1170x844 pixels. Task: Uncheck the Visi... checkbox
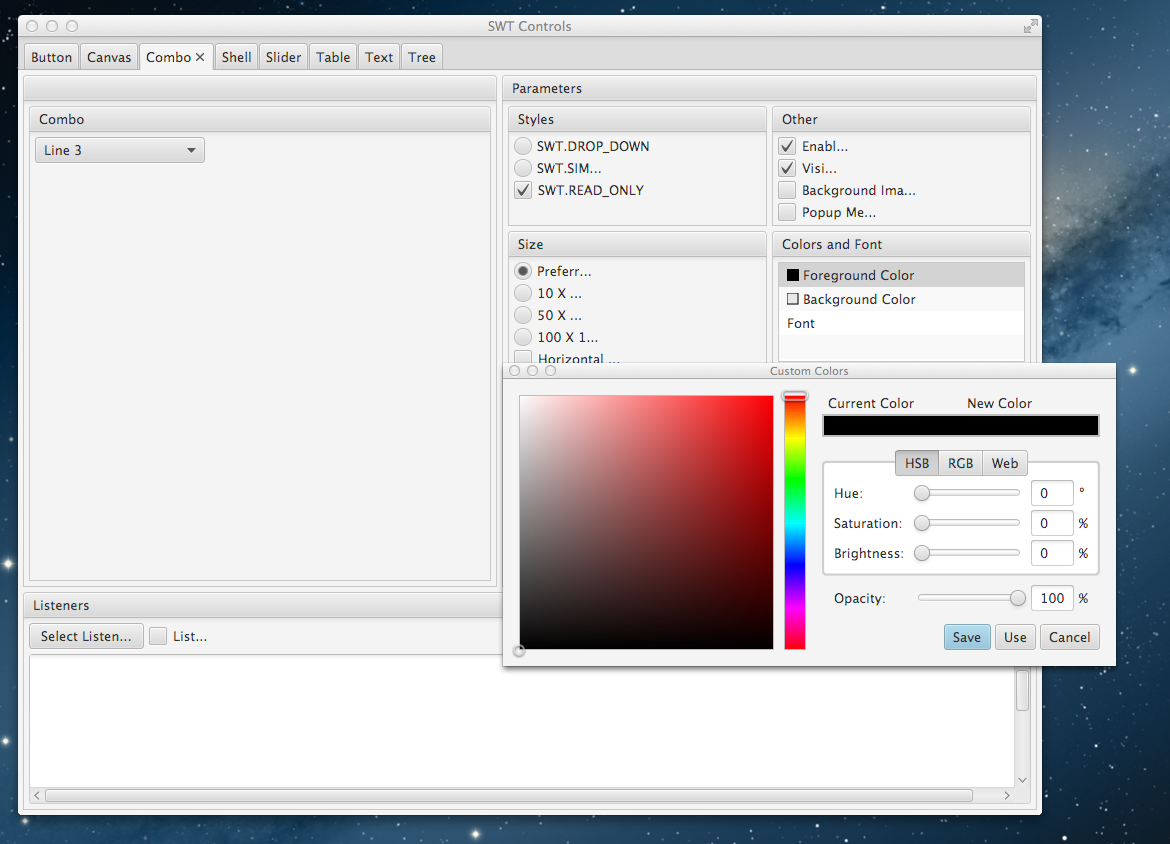pos(786,168)
